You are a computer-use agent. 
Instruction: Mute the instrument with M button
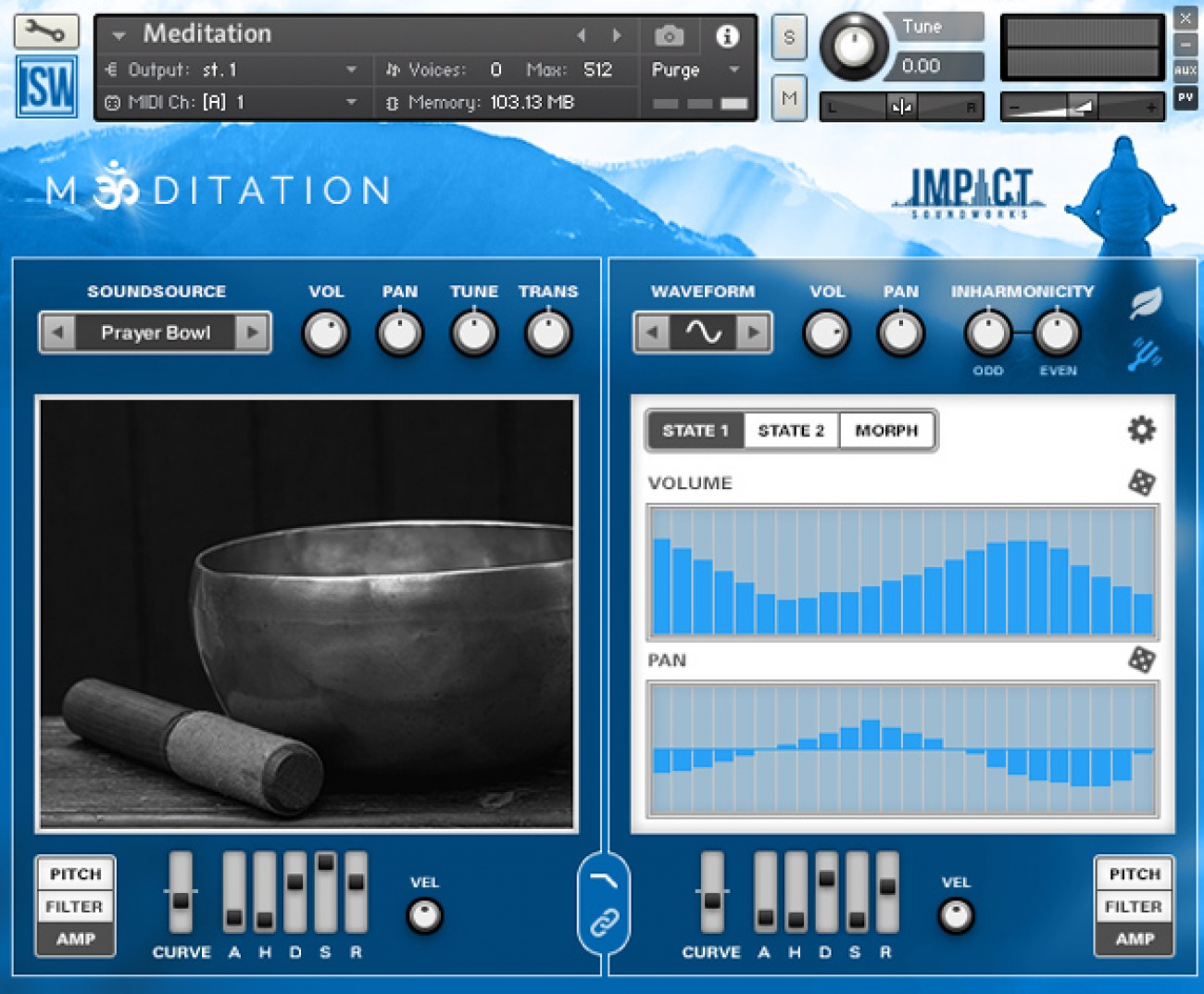point(788,97)
